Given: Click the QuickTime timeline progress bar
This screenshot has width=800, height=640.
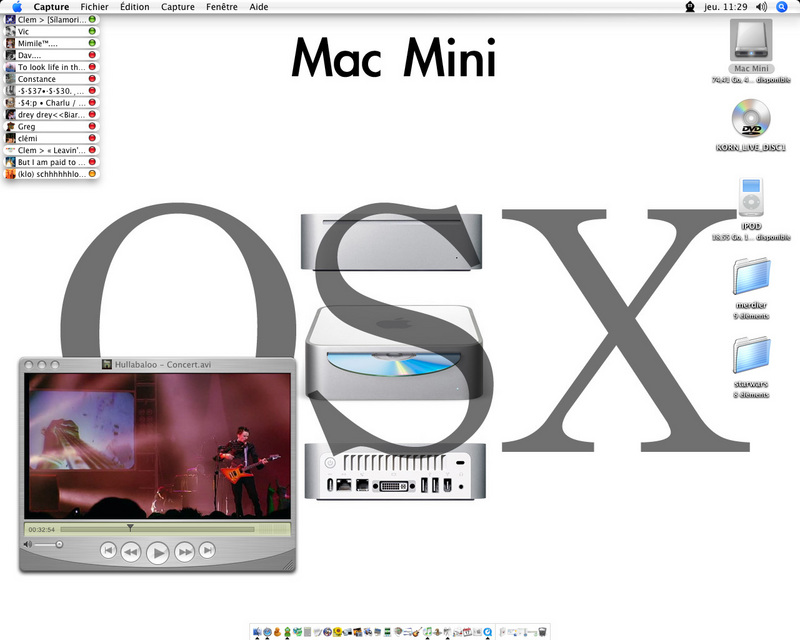Looking at the screenshot, I should click(x=157, y=530).
